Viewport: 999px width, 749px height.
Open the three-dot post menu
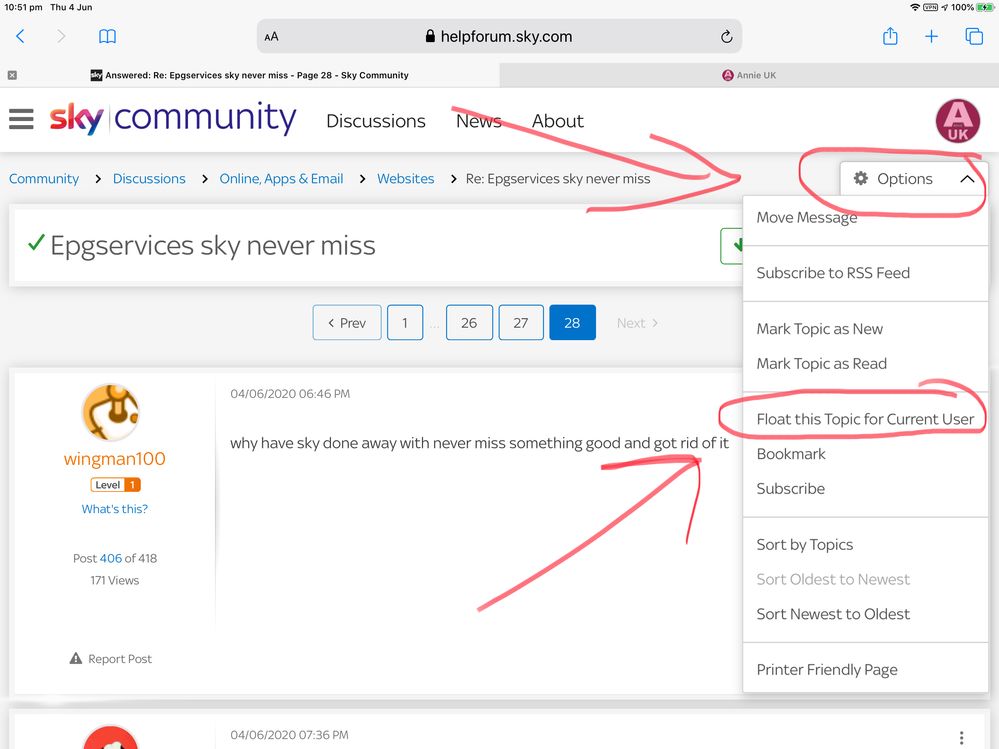(961, 738)
